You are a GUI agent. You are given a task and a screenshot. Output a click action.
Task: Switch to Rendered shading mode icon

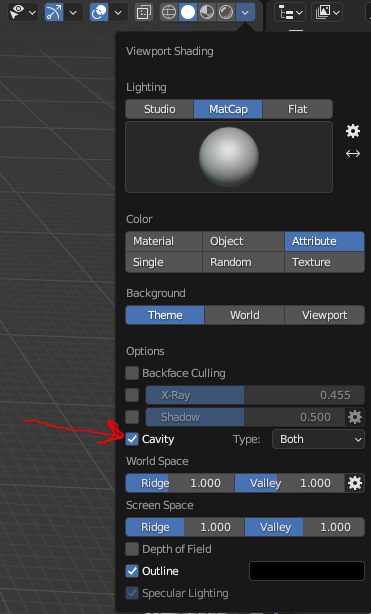(x=226, y=13)
